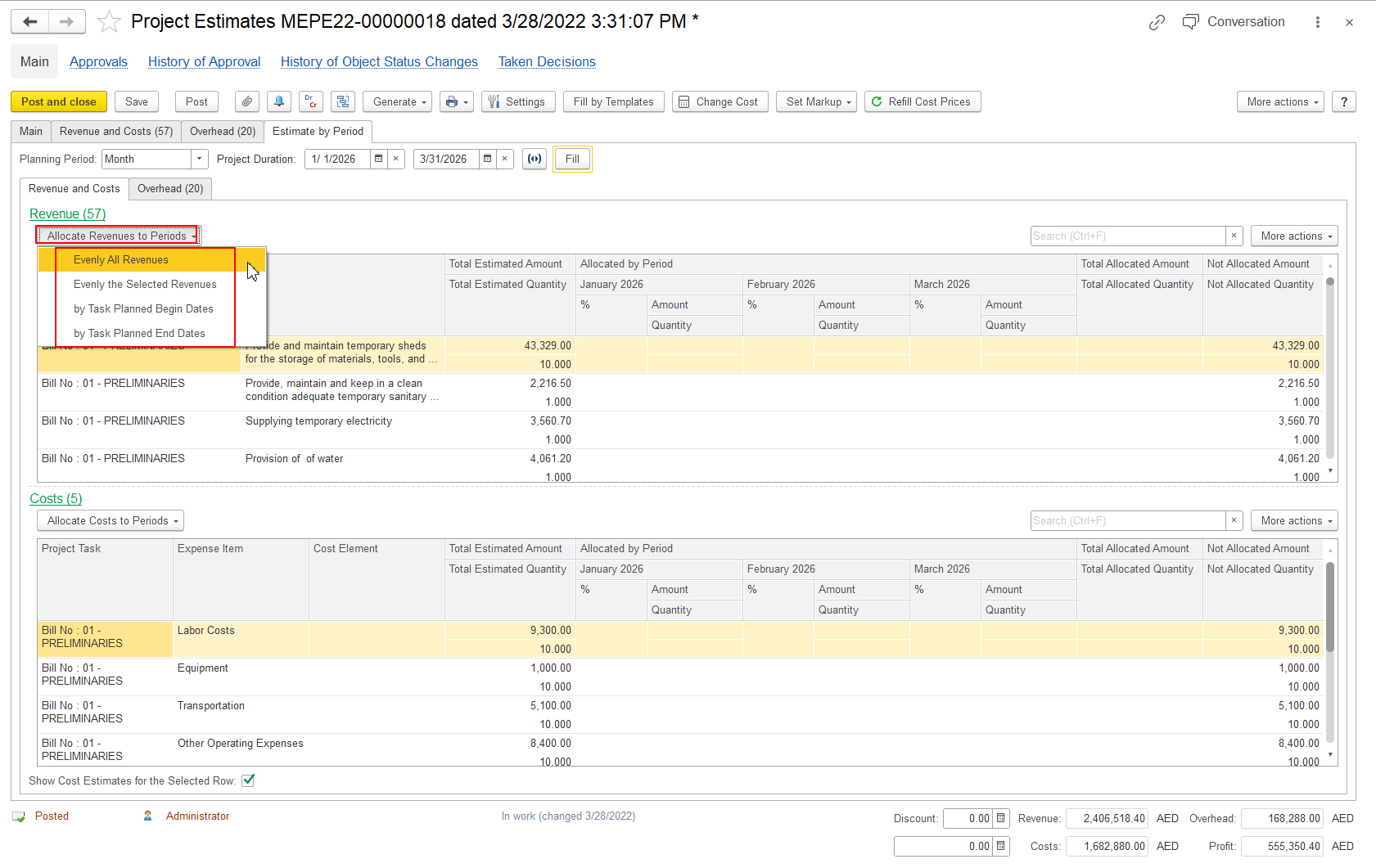Toggle Show Cost Estimates for Selected Row
This screenshot has width=1376, height=868.
248,780
